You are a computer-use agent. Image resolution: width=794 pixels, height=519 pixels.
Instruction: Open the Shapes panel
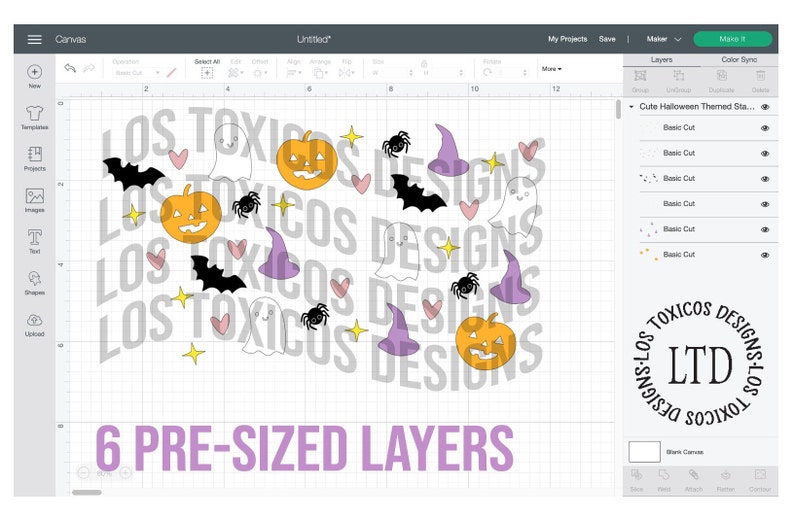(34, 283)
